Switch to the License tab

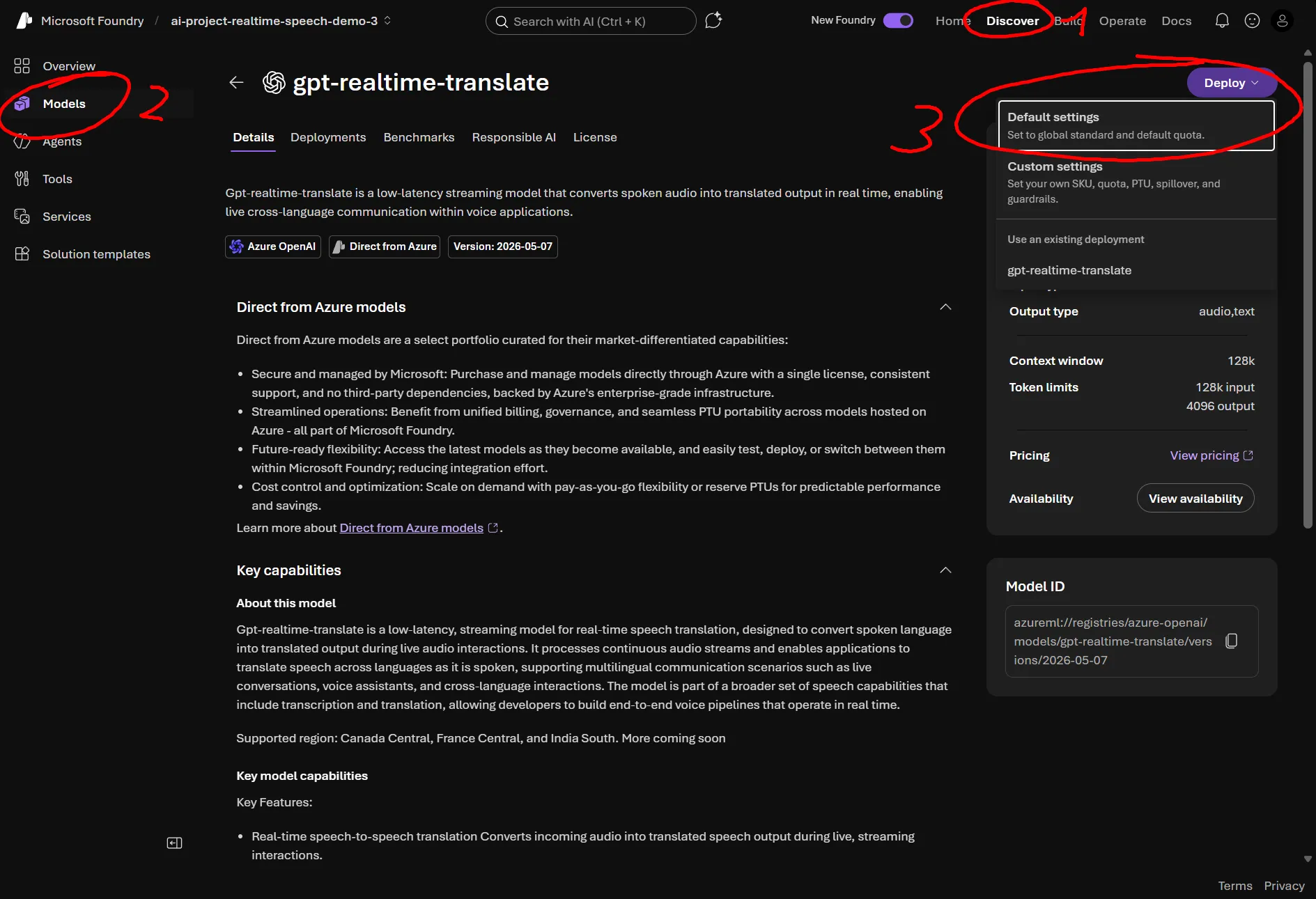tap(595, 137)
